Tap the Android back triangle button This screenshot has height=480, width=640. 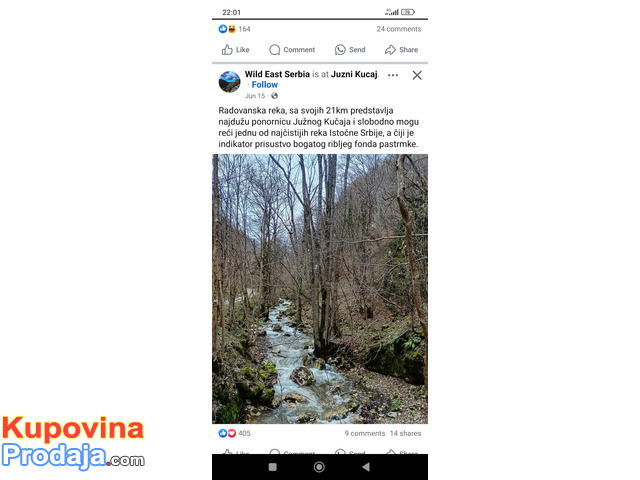click(366, 467)
